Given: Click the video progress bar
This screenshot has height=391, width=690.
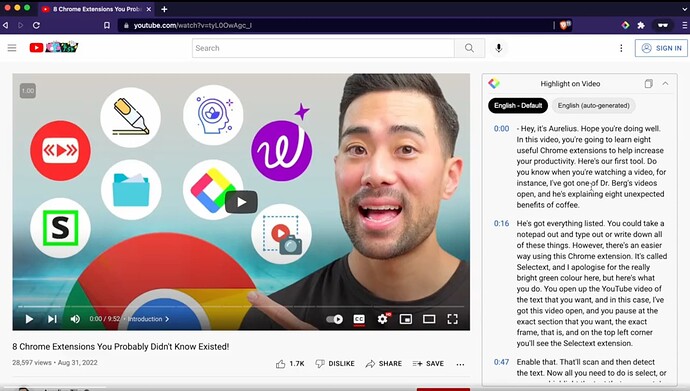Looking at the screenshot, I should 241,306.
